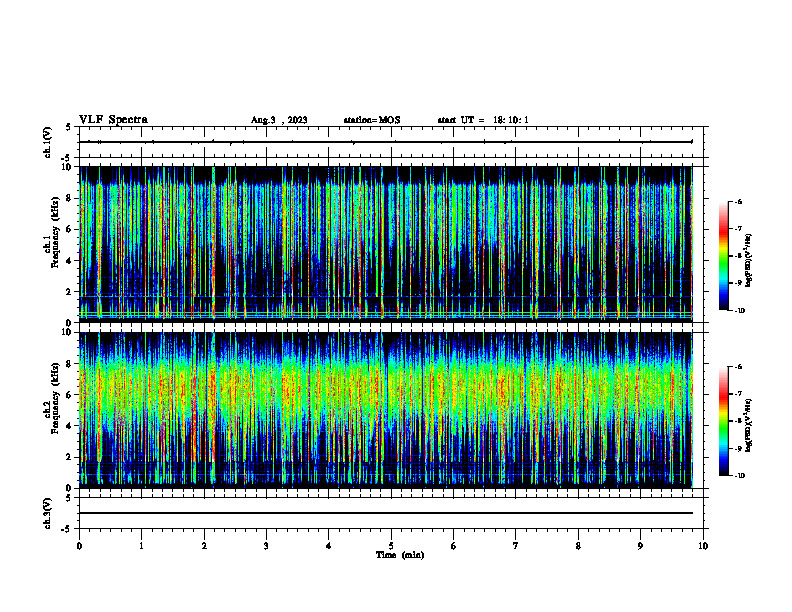
Task: Click time tick label "7" on x-axis
Action: coord(516,546)
